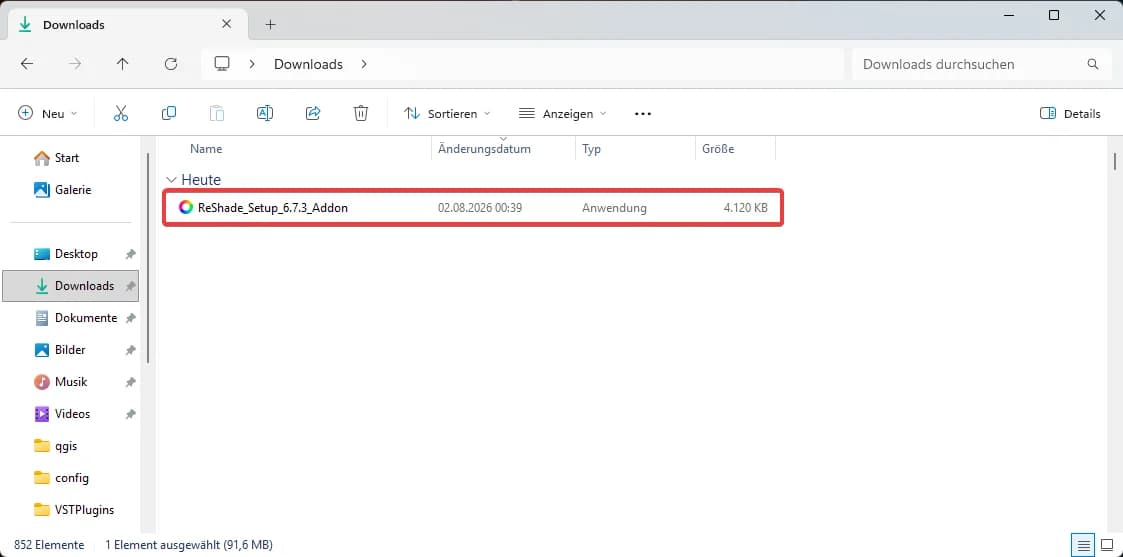Click the Copy icon in toolbar
Image resolution: width=1123 pixels, height=557 pixels.
pyautogui.click(x=169, y=113)
